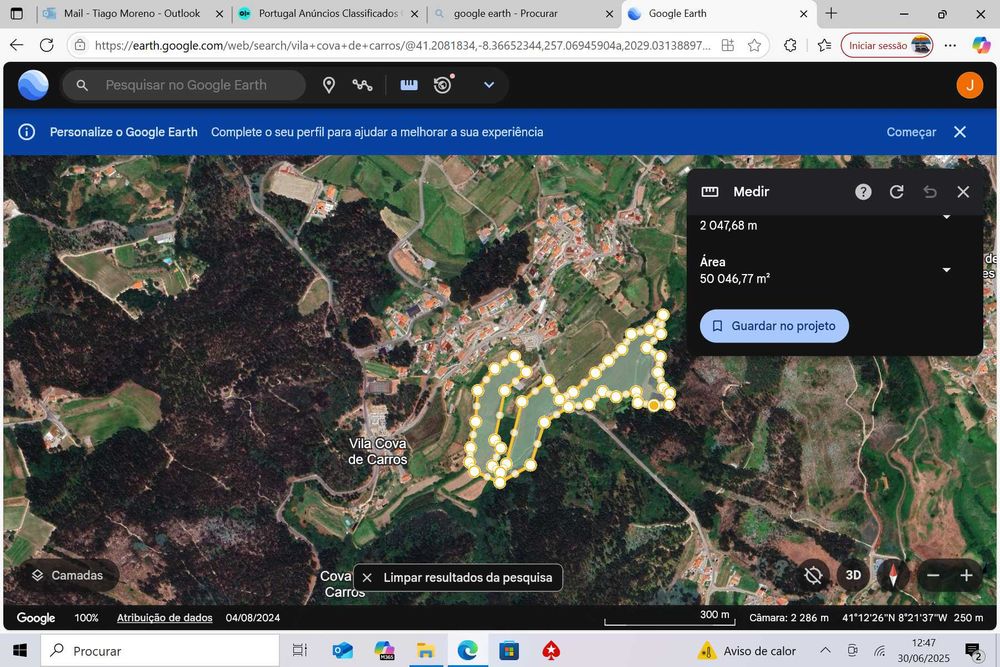Toggle the 3D view button
The height and width of the screenshot is (667, 1000).
click(853, 575)
